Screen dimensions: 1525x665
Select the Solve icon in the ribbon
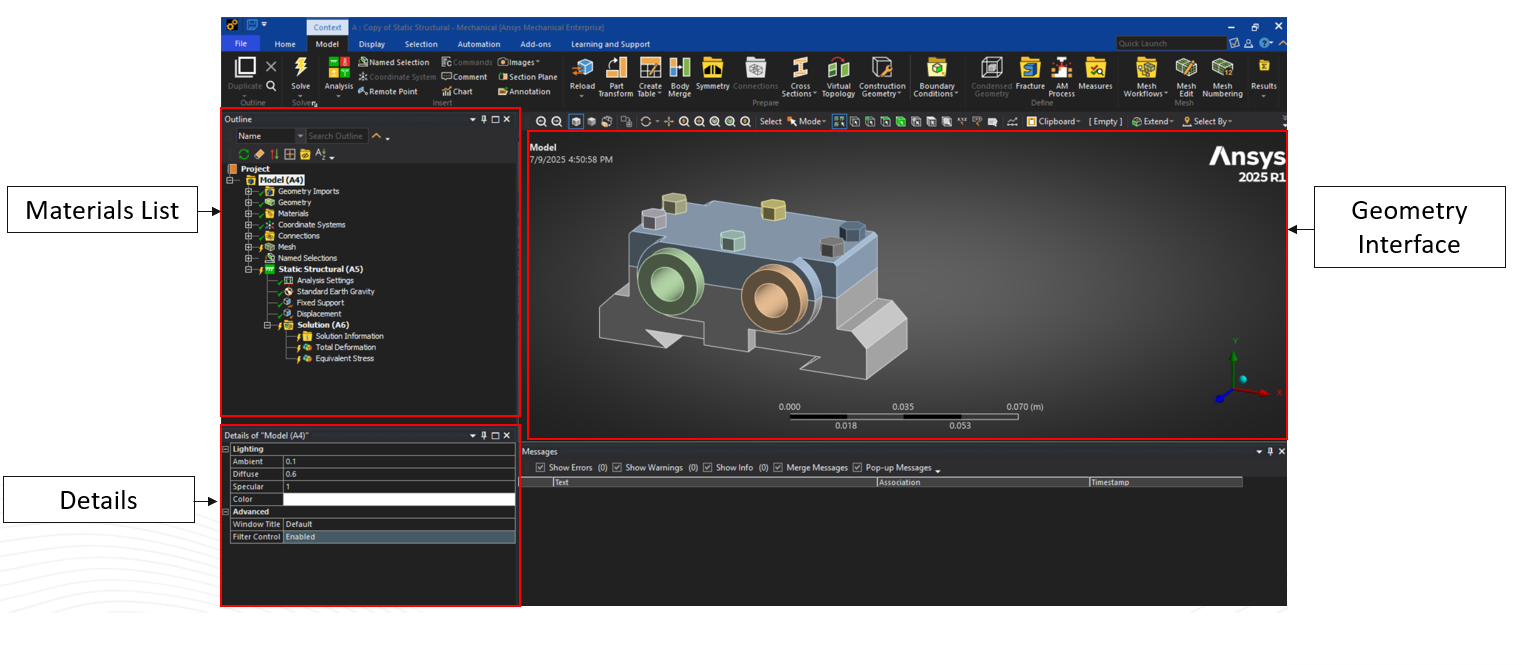coord(301,70)
